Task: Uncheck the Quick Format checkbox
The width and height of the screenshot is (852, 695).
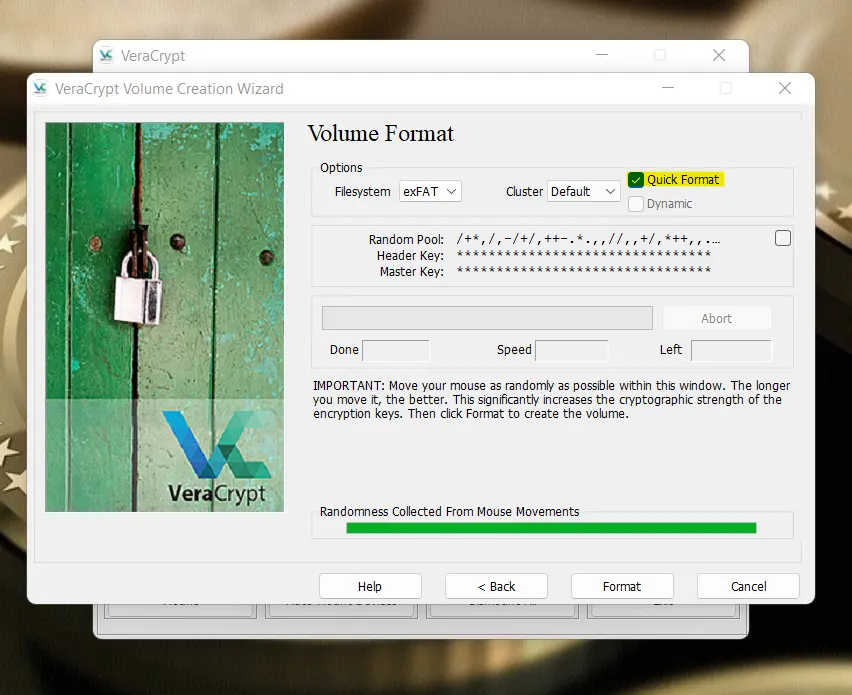Action: click(635, 180)
